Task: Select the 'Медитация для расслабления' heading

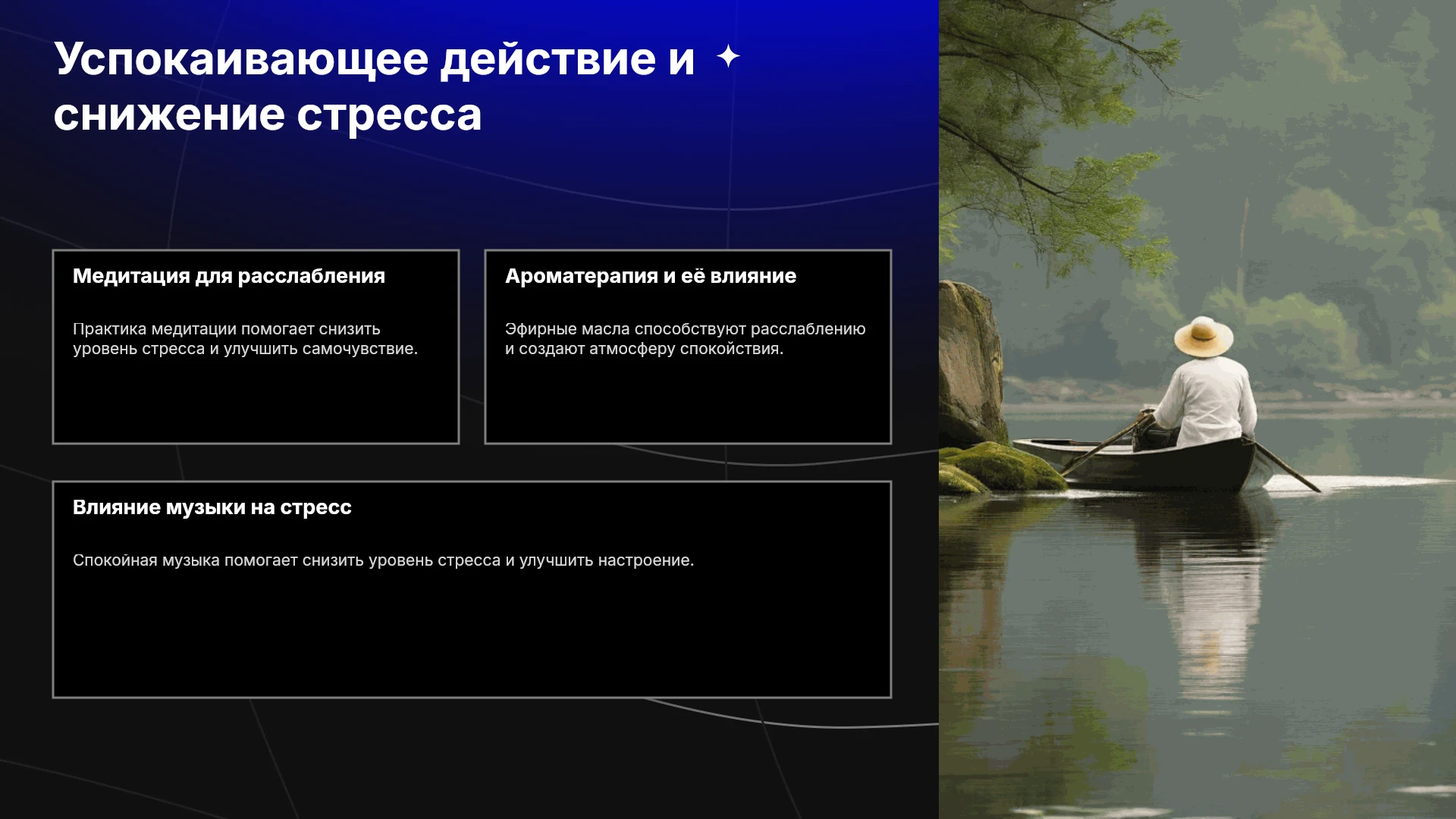Action: 229,276
